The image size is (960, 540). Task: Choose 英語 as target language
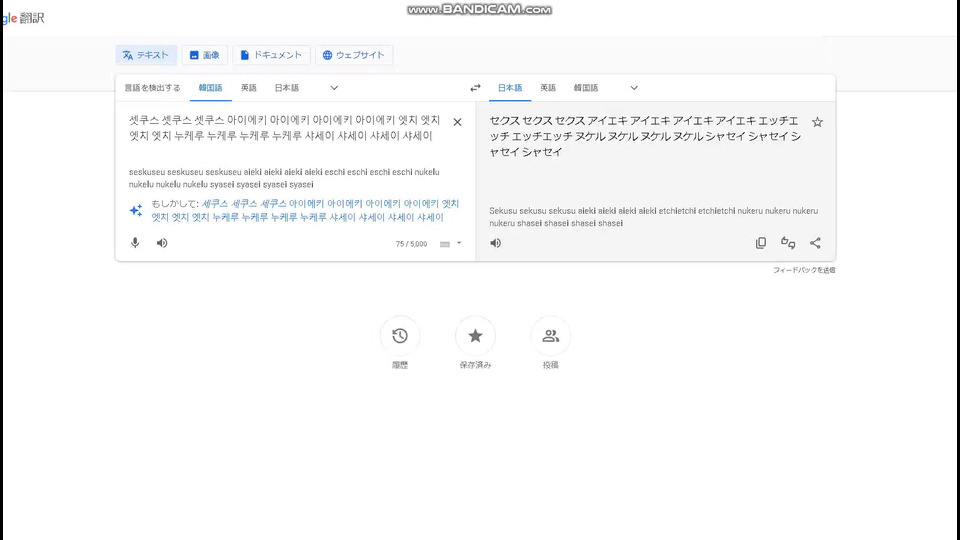pos(548,88)
